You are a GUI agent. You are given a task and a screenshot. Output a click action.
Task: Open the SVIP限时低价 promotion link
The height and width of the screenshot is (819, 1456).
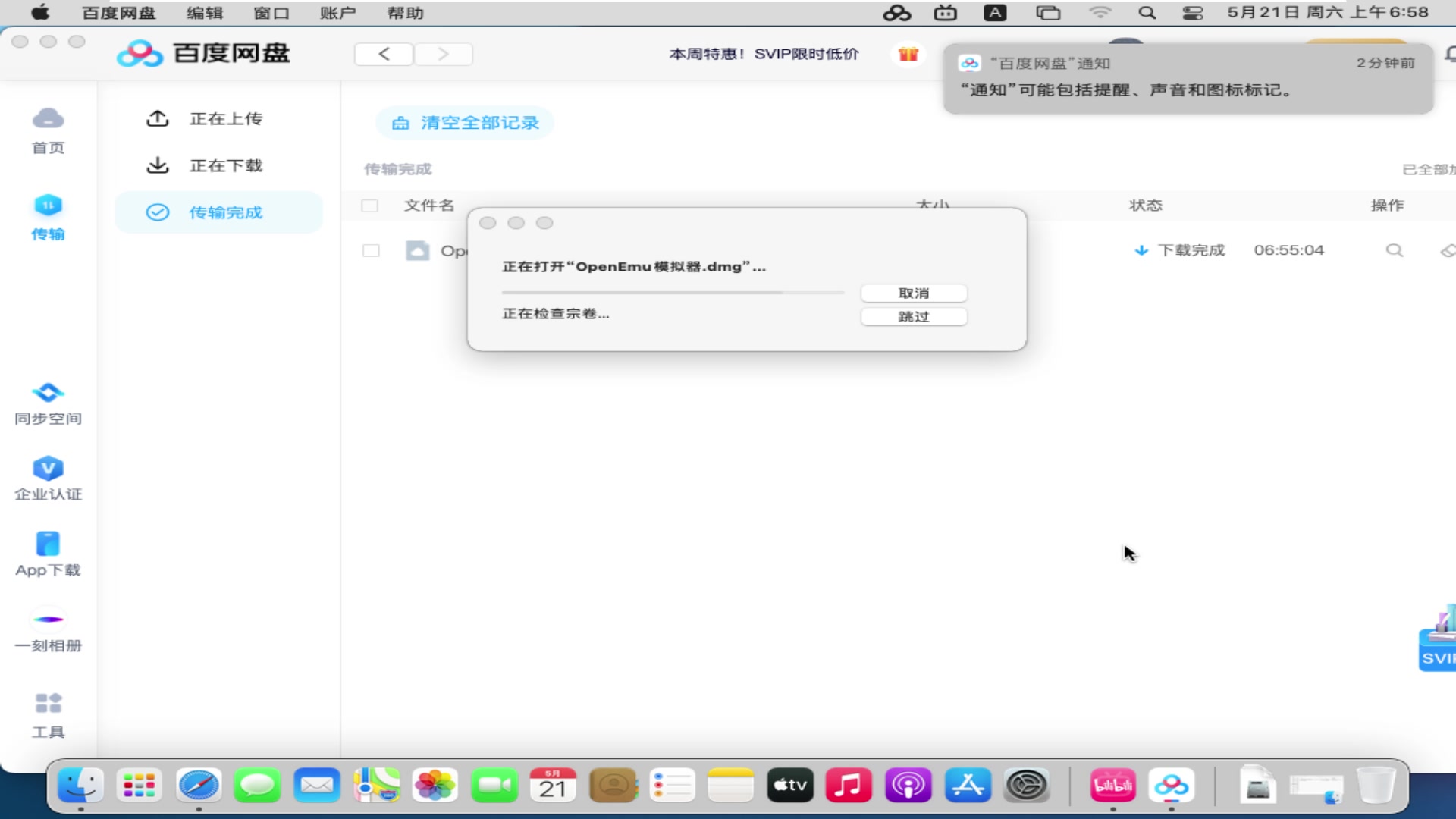click(x=764, y=54)
